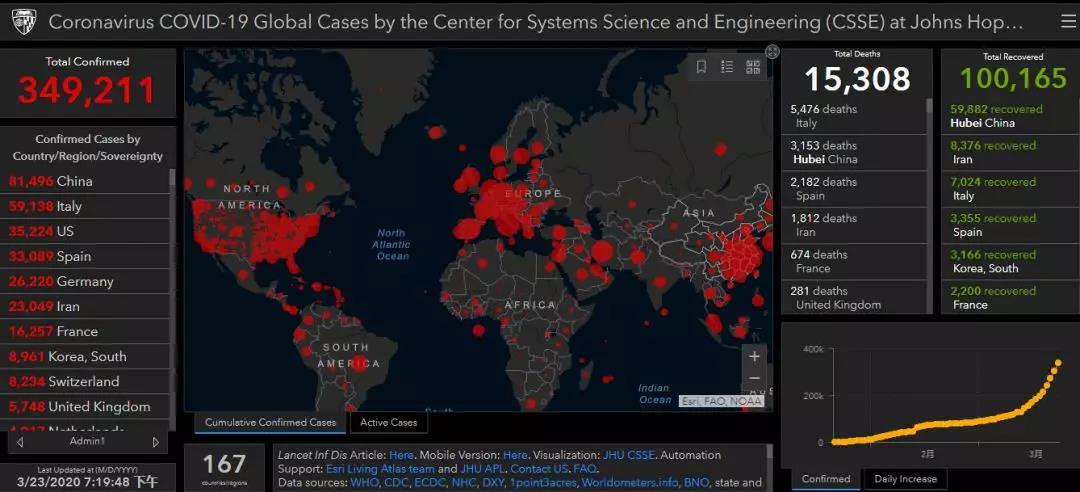Select Cumulative Confirmed Cases tab
1080x492 pixels.
(270, 423)
